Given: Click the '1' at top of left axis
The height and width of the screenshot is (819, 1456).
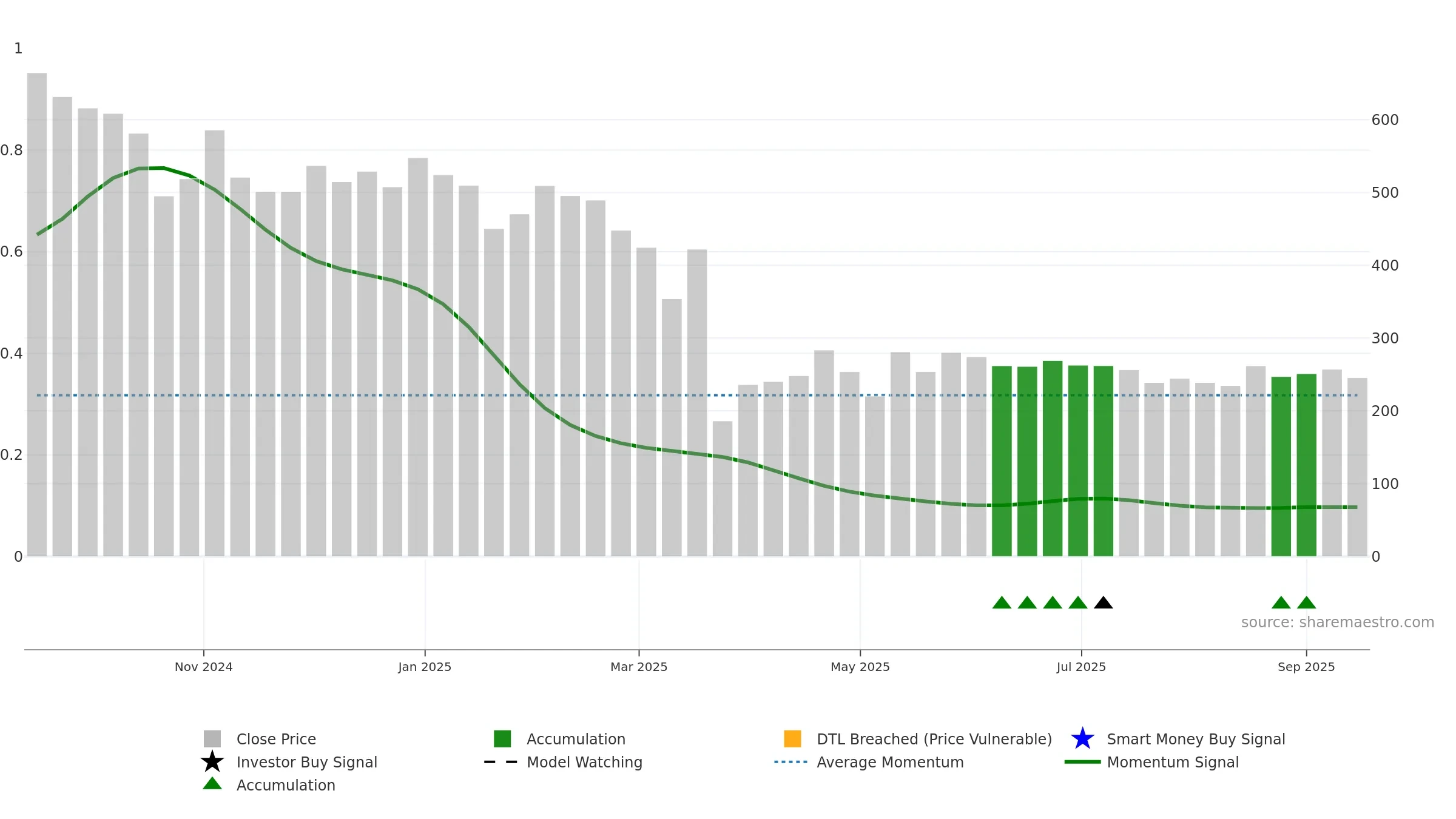Looking at the screenshot, I should (x=18, y=48).
